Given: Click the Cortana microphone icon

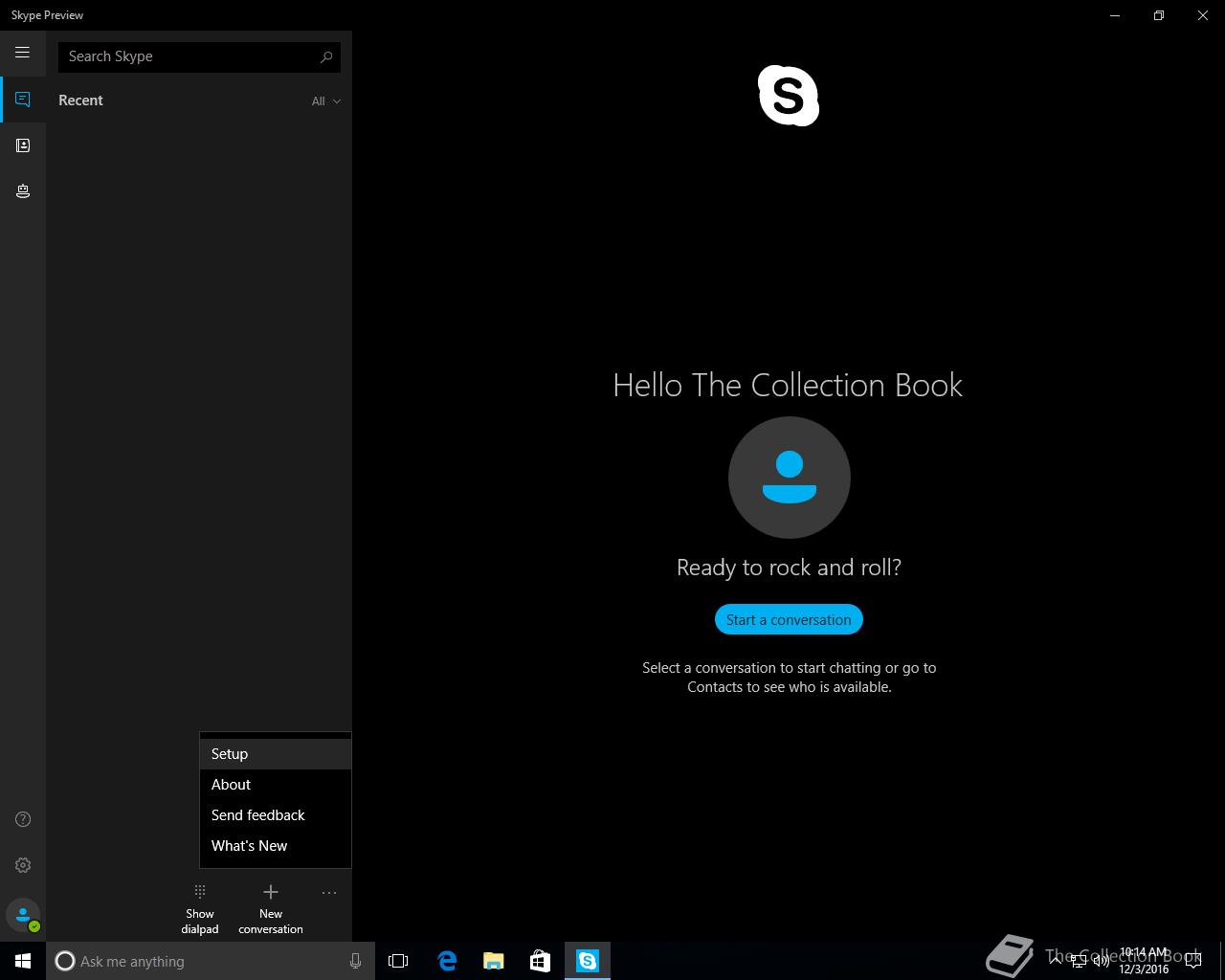Looking at the screenshot, I should point(355,961).
